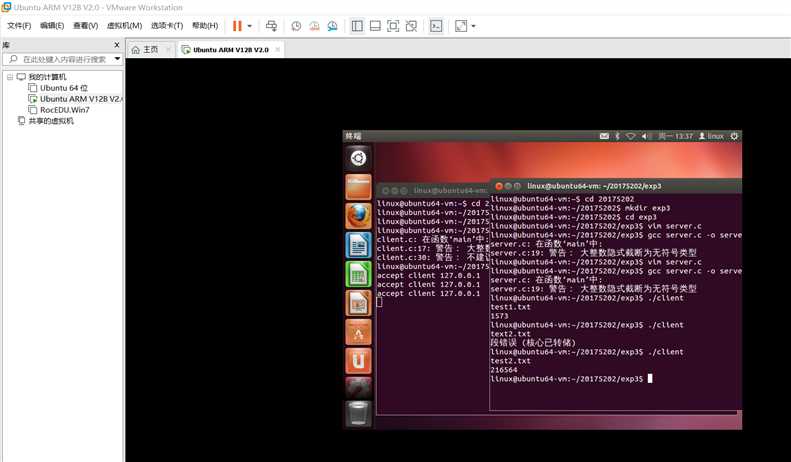Viewport: 791px width, 462px height.
Task: Click the Unity mode toolbar icon
Action: (411, 26)
